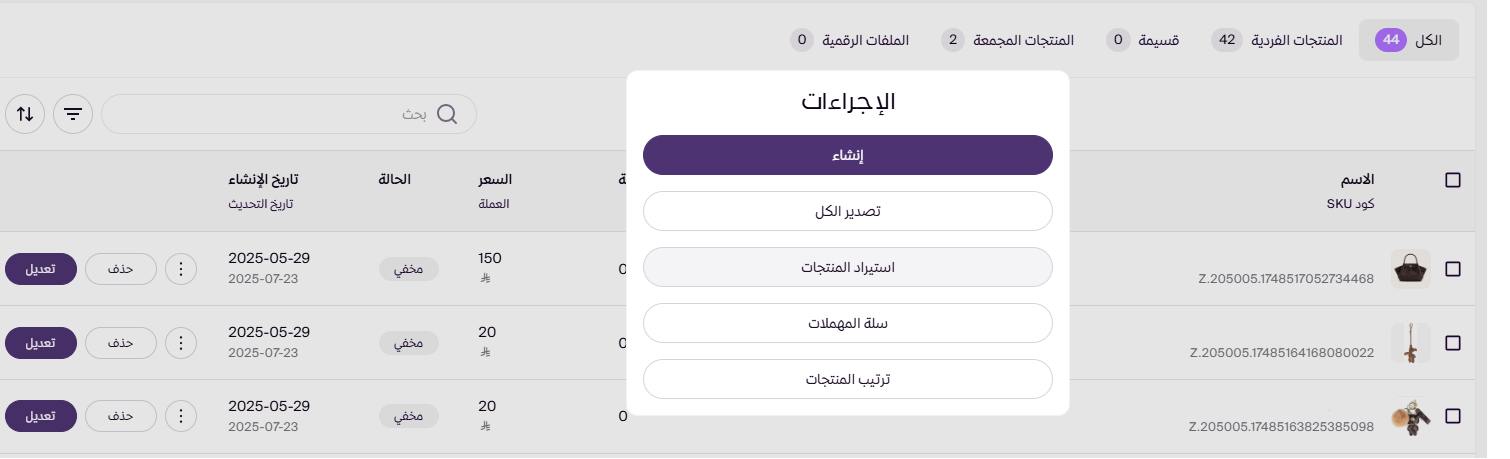The image size is (1510, 459).
Task: Open three-dot menu for second product
Action: point(181,343)
